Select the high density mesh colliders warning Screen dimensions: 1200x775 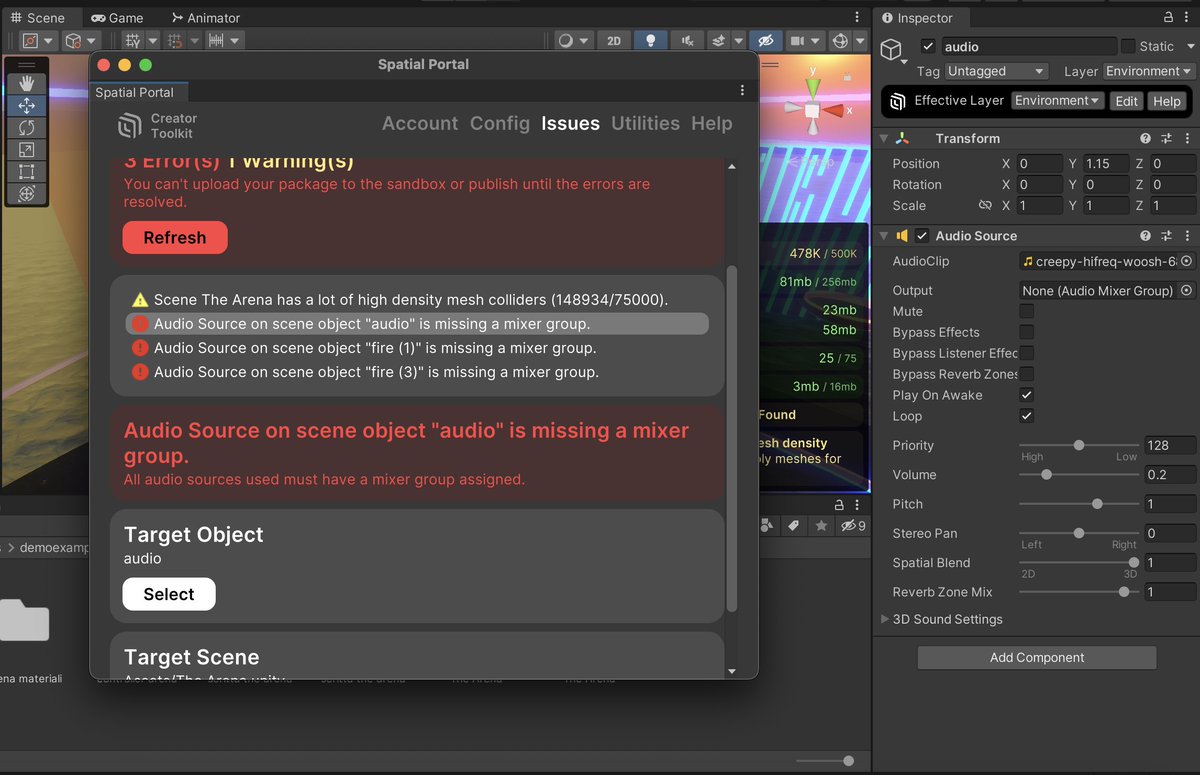tap(418, 300)
